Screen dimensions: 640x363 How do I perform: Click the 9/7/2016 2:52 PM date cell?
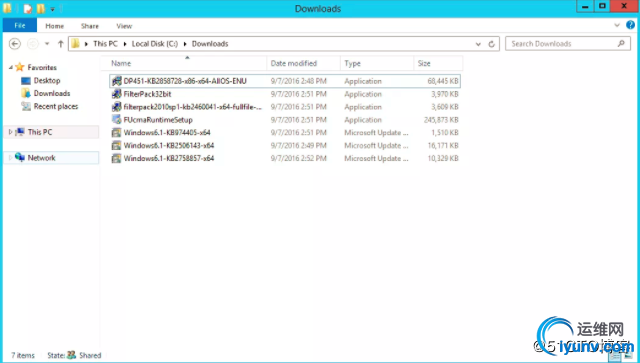coord(298,158)
